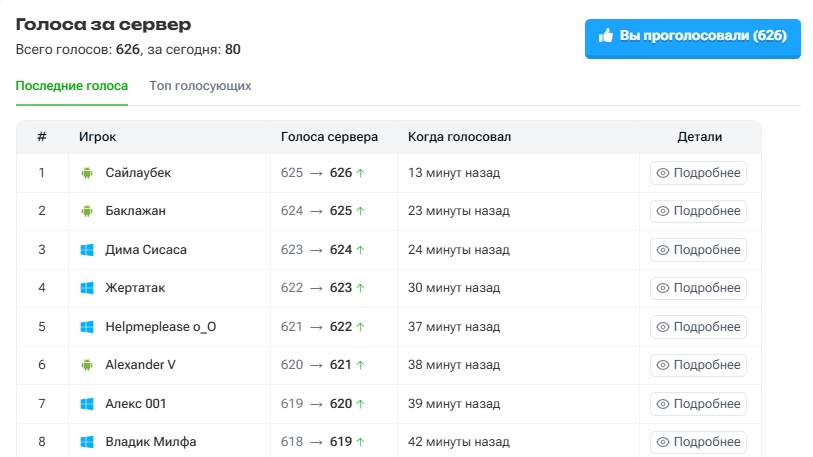This screenshot has height=457, width=813.
Task: Click Android icon next to Сайлаубек
Action: pos(87,173)
